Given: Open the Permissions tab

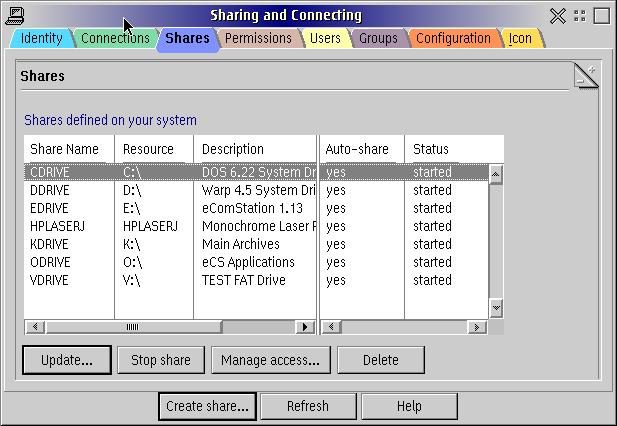Looking at the screenshot, I should pos(258,39).
